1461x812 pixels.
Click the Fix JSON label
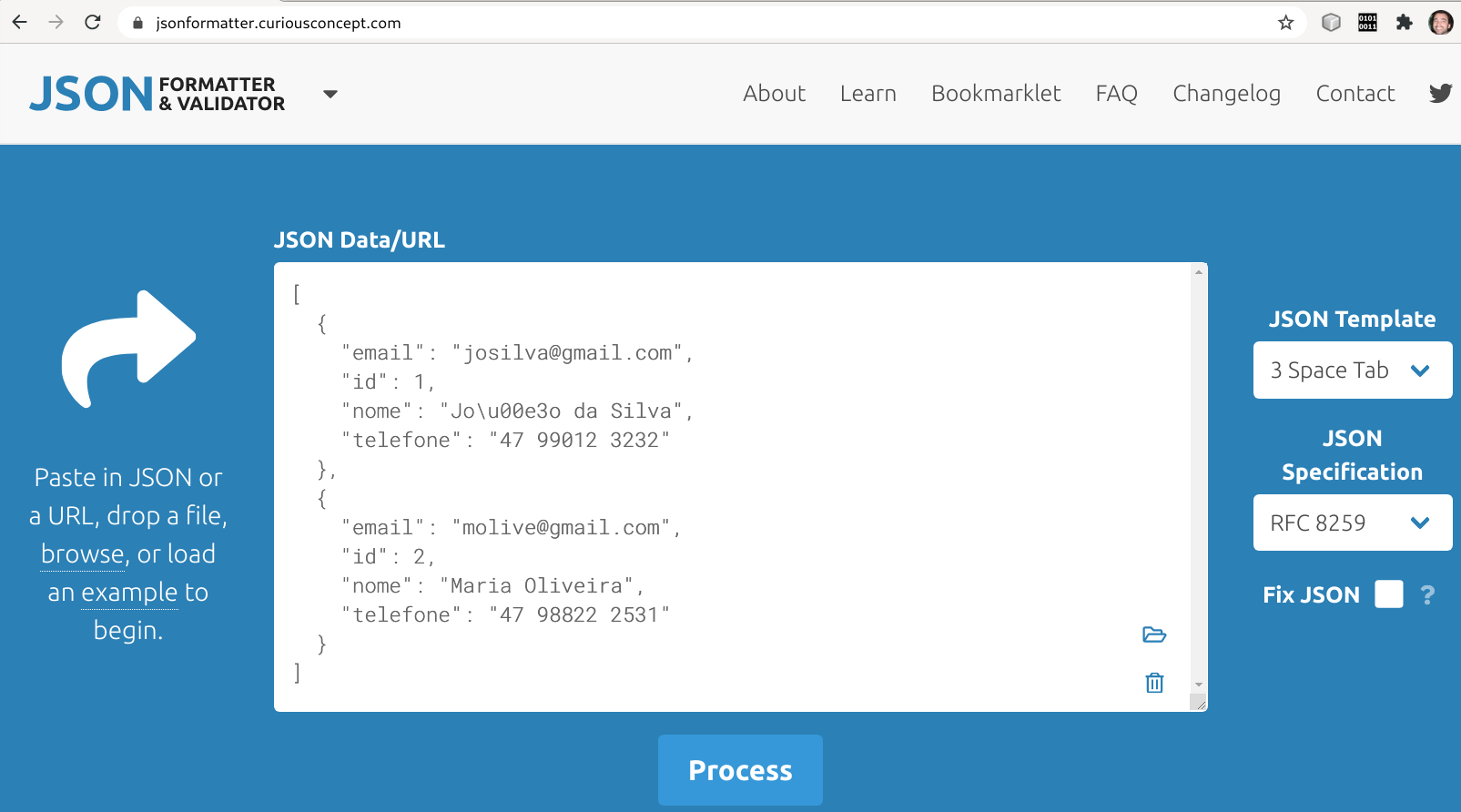coord(1311,594)
